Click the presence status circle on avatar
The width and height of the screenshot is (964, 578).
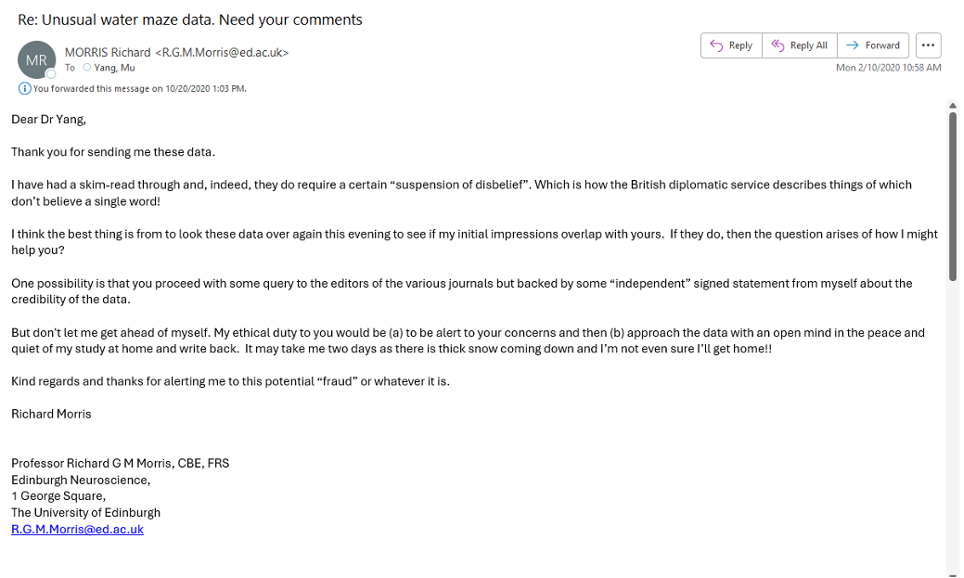click(x=51, y=74)
